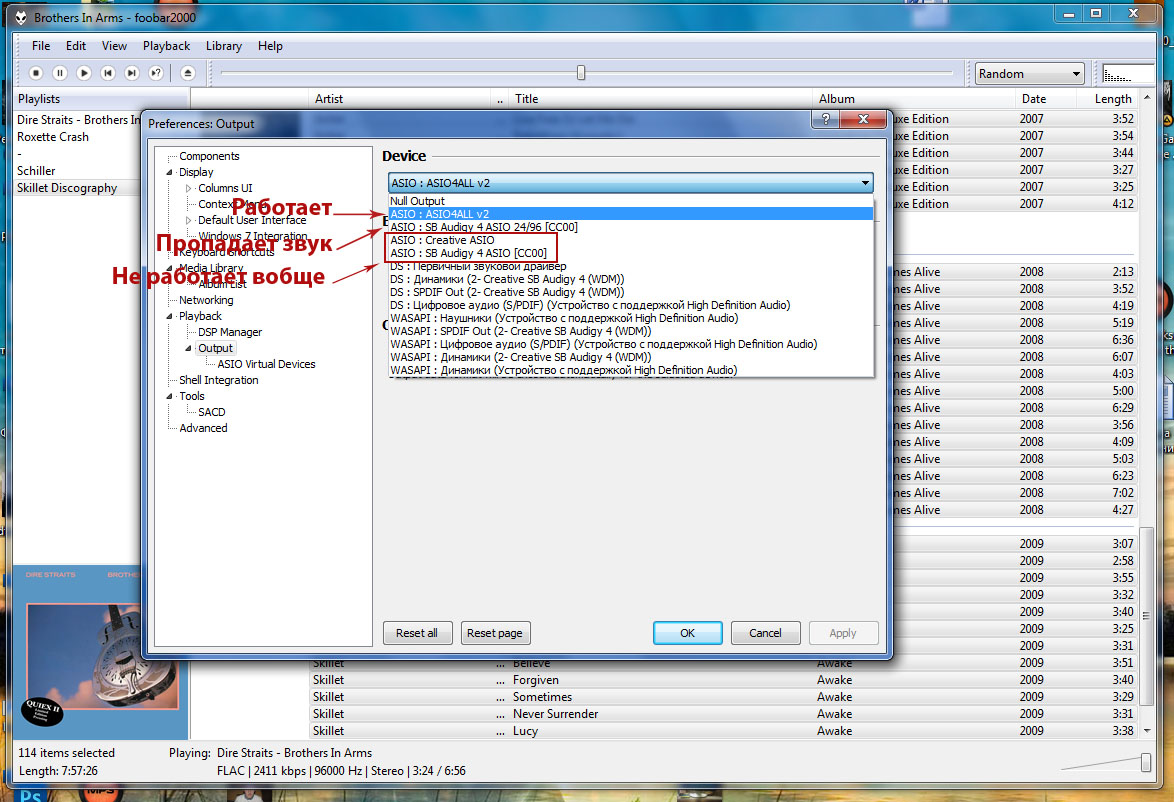Collapse the Display tree node arrow

169,172
